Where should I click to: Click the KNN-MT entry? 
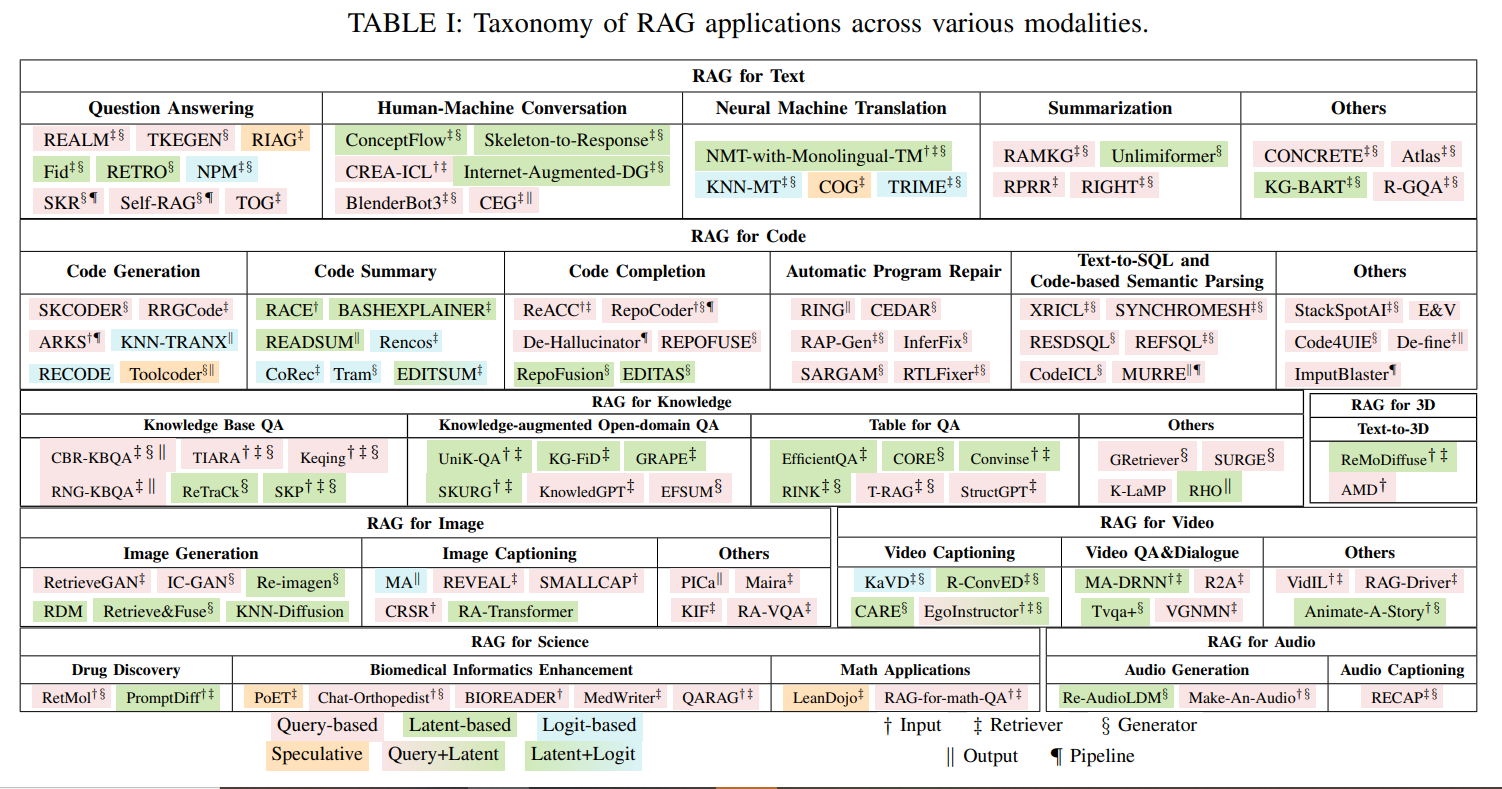(750, 186)
